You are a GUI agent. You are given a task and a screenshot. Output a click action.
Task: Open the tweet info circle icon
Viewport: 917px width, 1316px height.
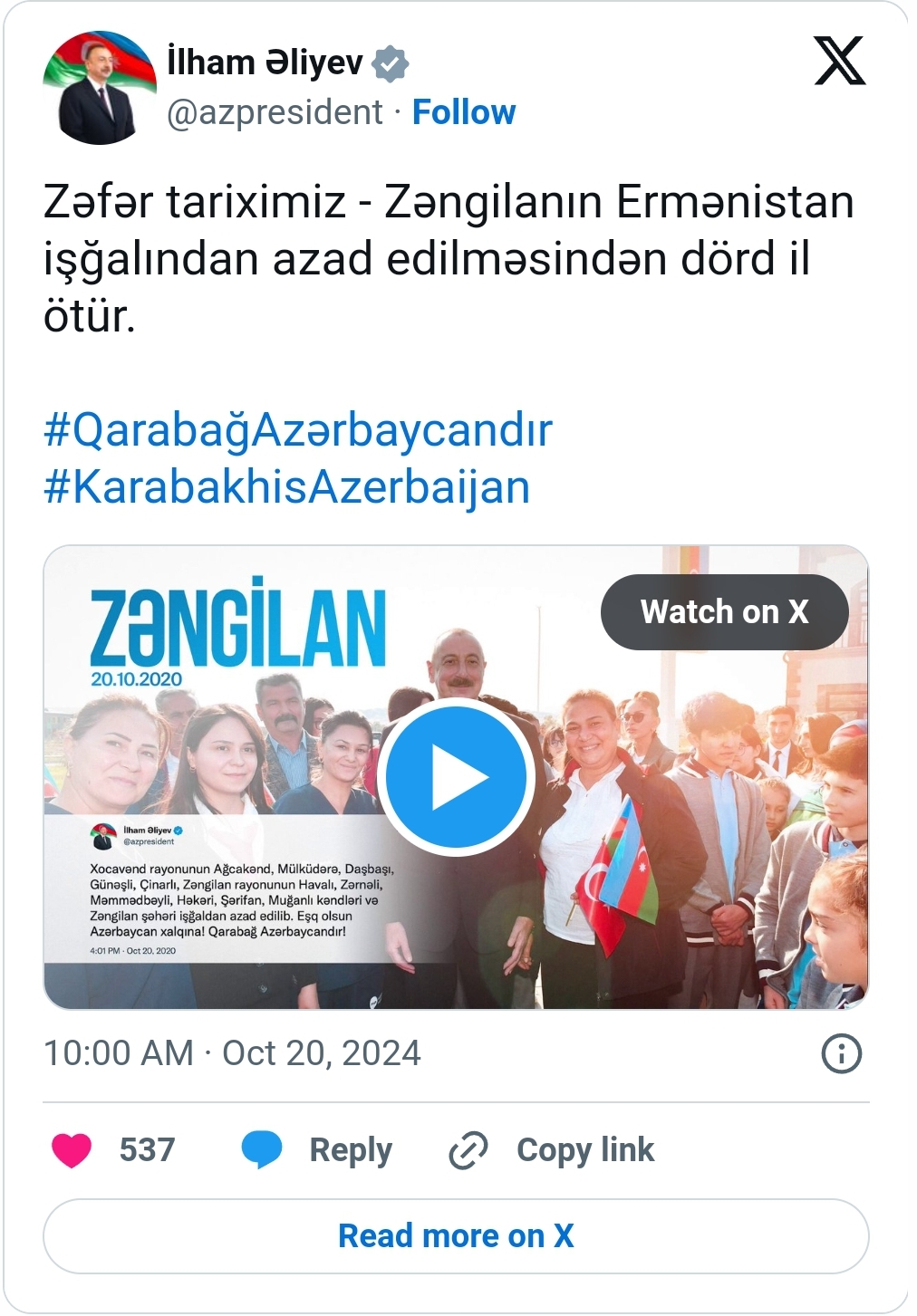pyautogui.click(x=841, y=1053)
